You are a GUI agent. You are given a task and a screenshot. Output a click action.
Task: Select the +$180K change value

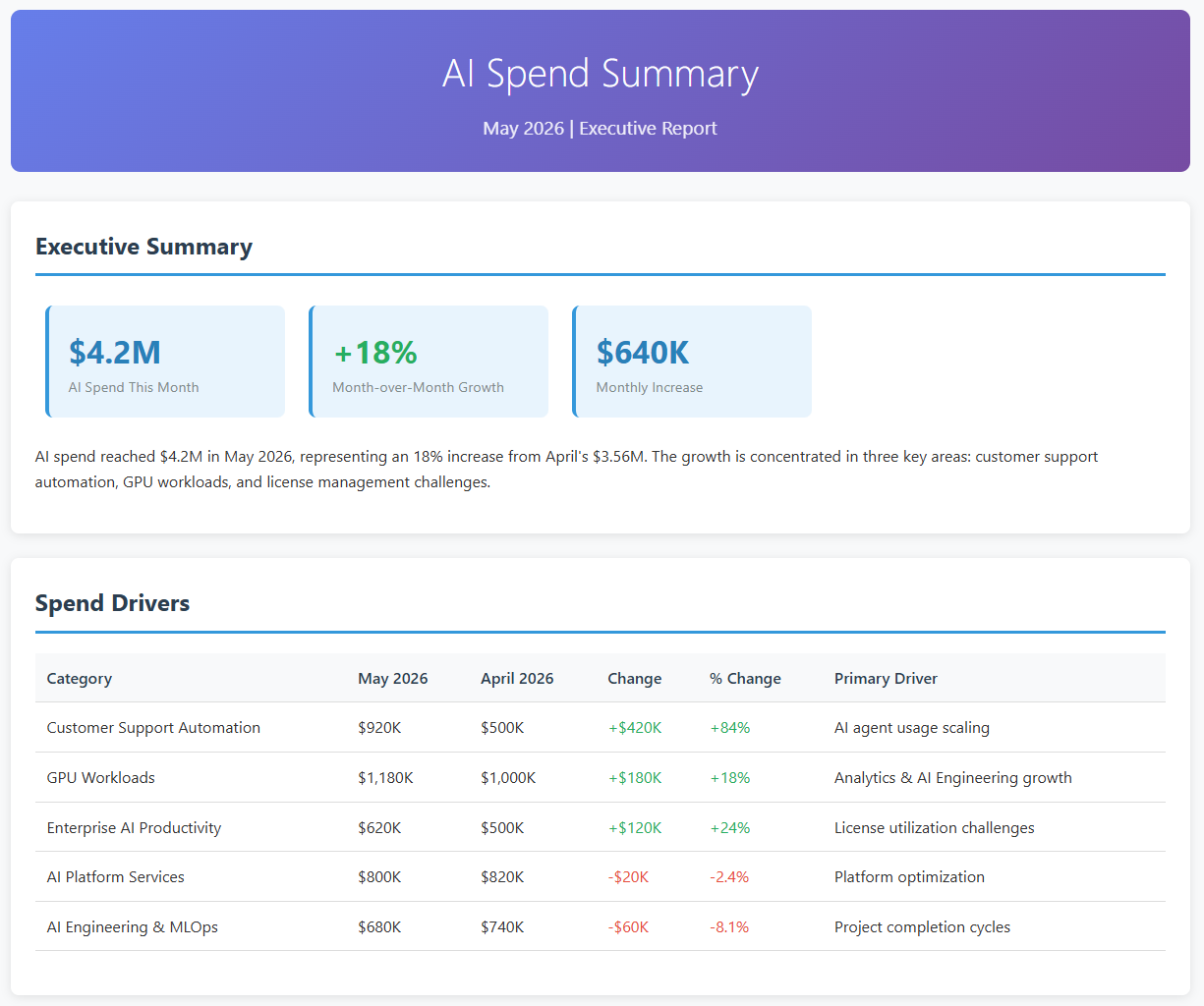(x=635, y=778)
